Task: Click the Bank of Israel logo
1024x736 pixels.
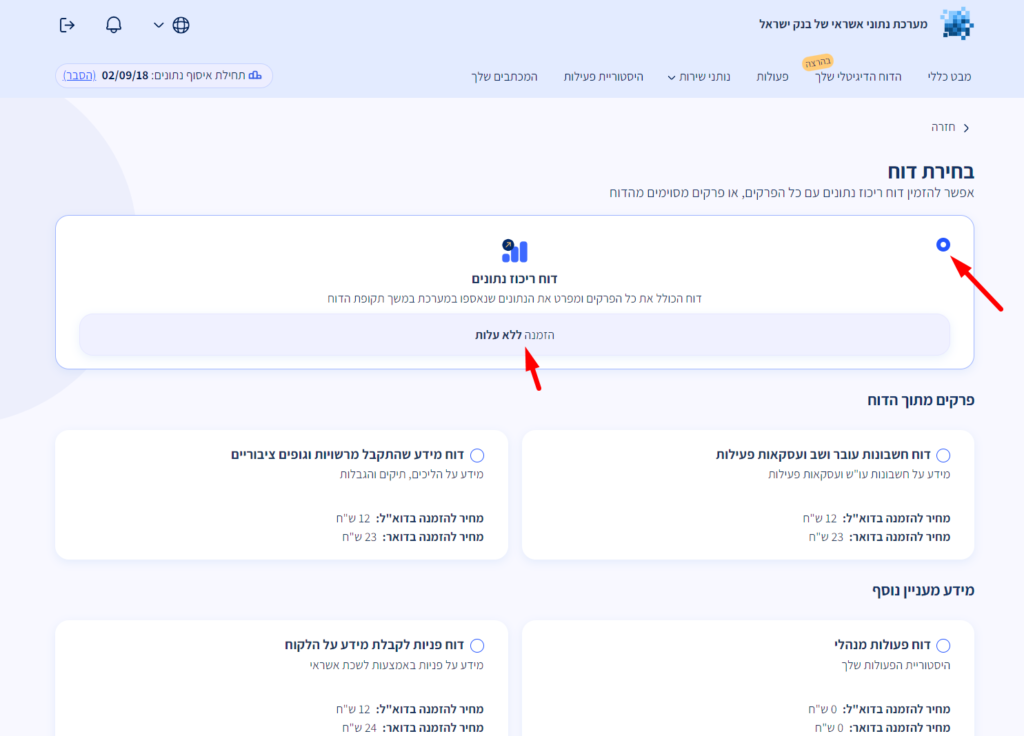Action: 956,24
